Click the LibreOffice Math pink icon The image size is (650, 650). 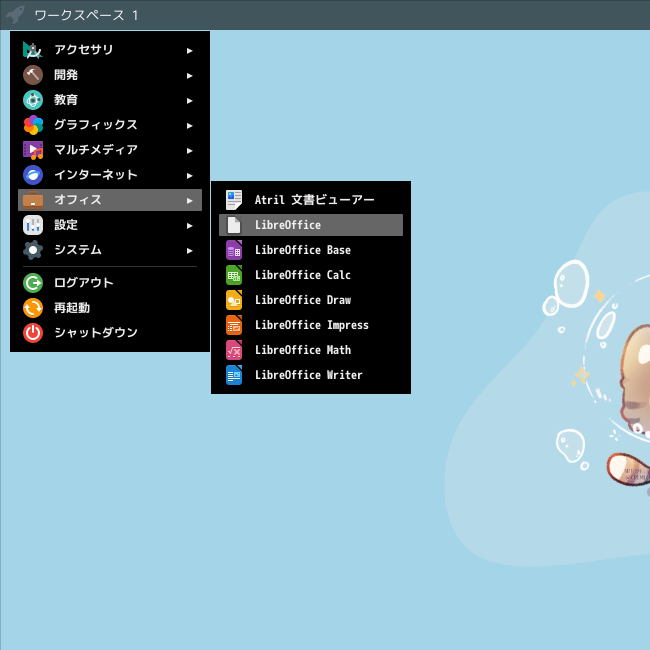[234, 350]
